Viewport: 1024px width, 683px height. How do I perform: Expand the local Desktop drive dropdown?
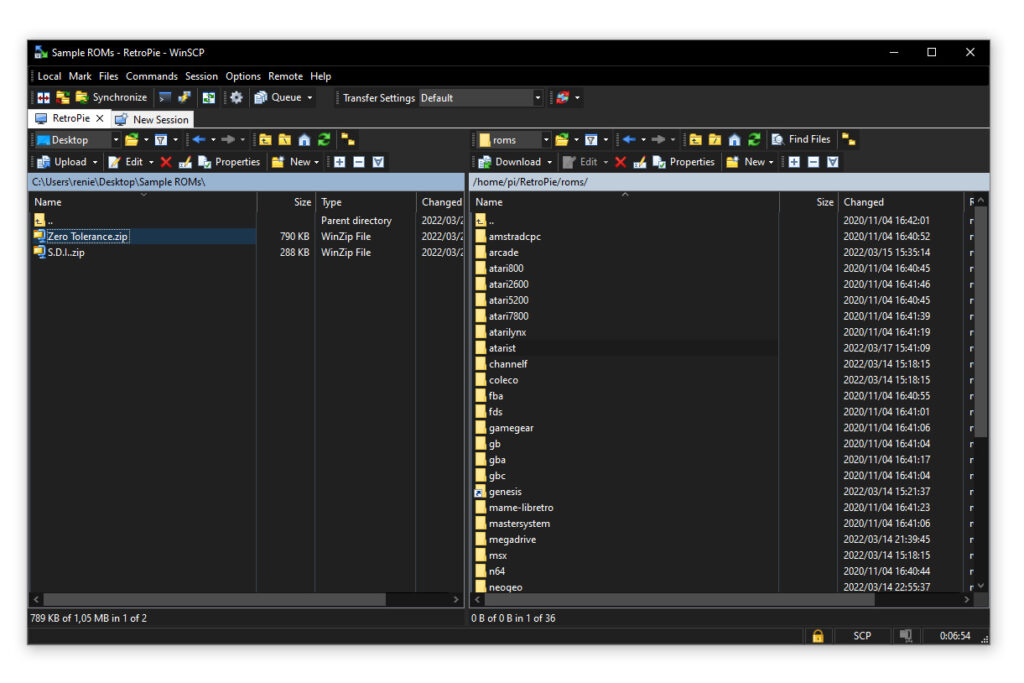coord(116,140)
